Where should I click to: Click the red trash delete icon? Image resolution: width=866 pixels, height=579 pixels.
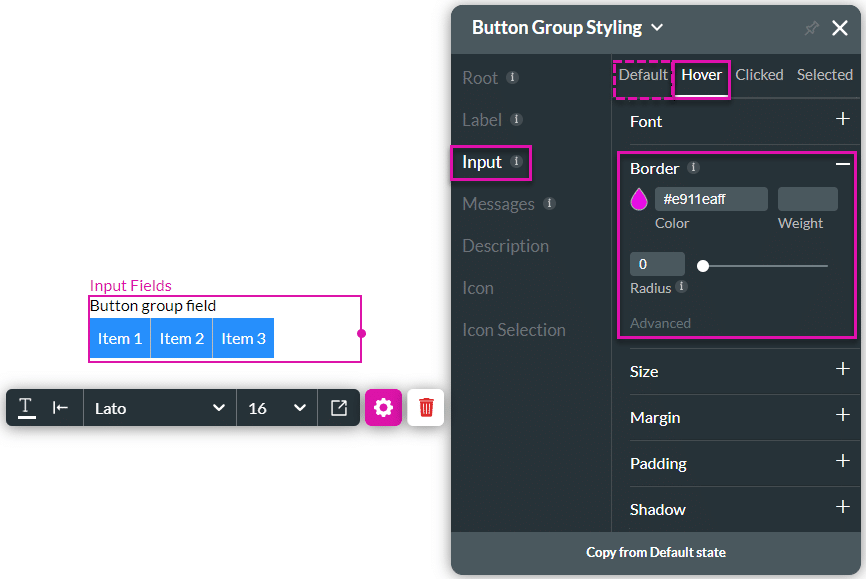point(426,408)
